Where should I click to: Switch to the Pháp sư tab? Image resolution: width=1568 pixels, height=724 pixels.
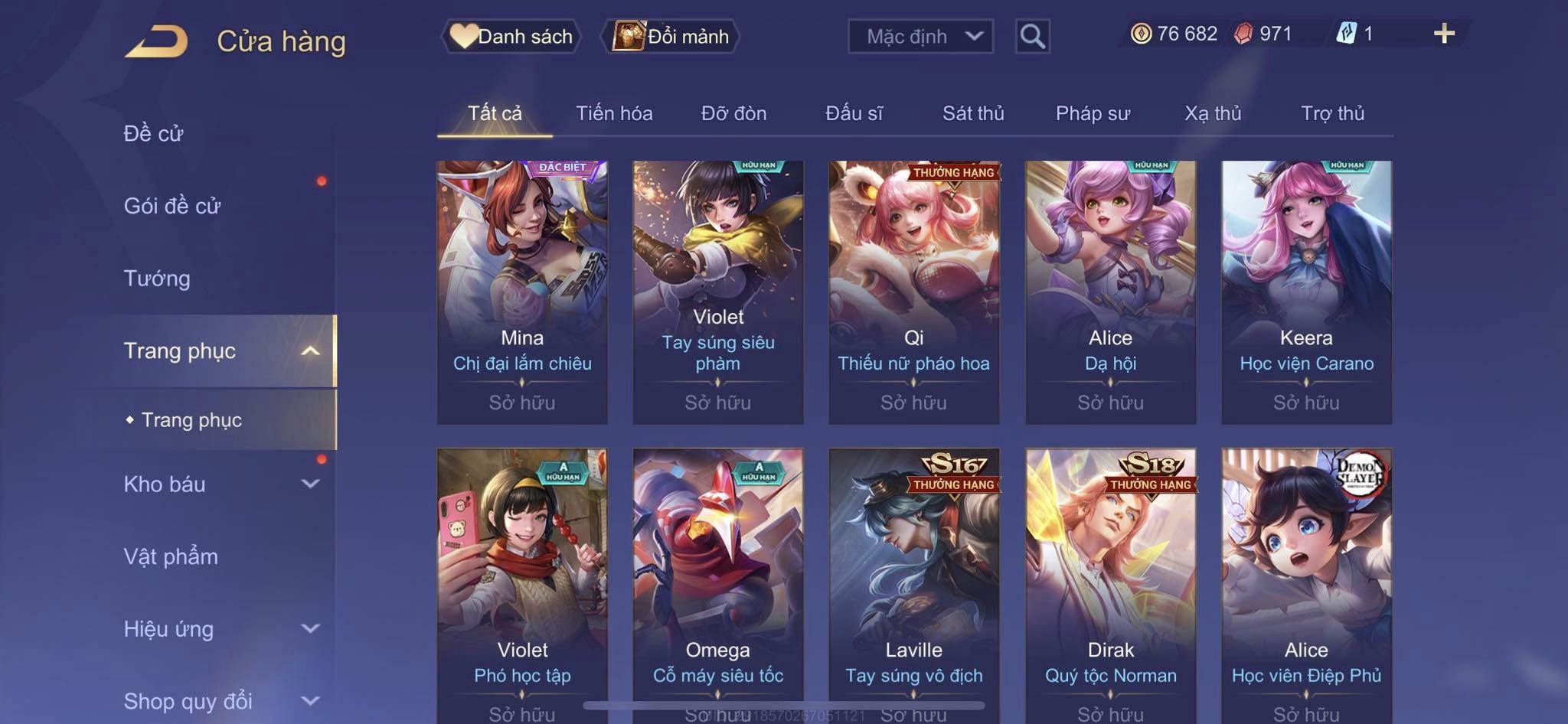(1093, 113)
